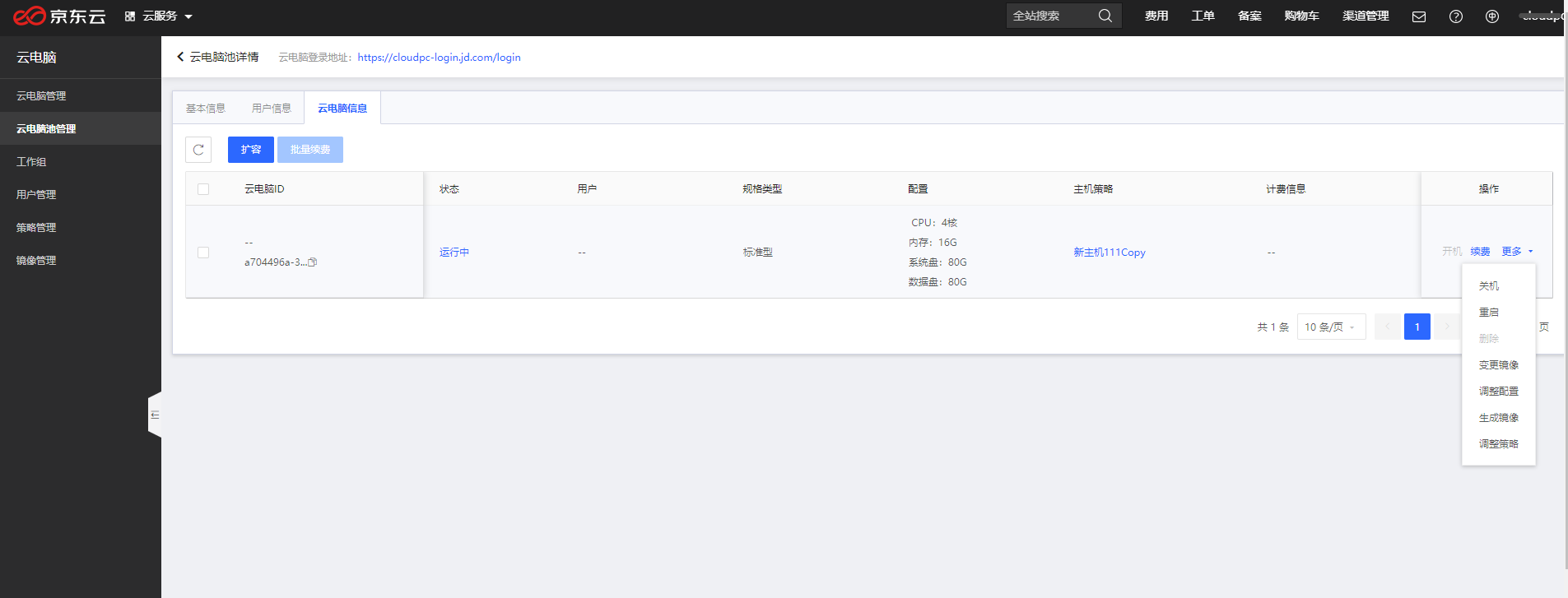Copy the cloud PC ID with copy icon
1568x598 pixels.
click(x=312, y=262)
